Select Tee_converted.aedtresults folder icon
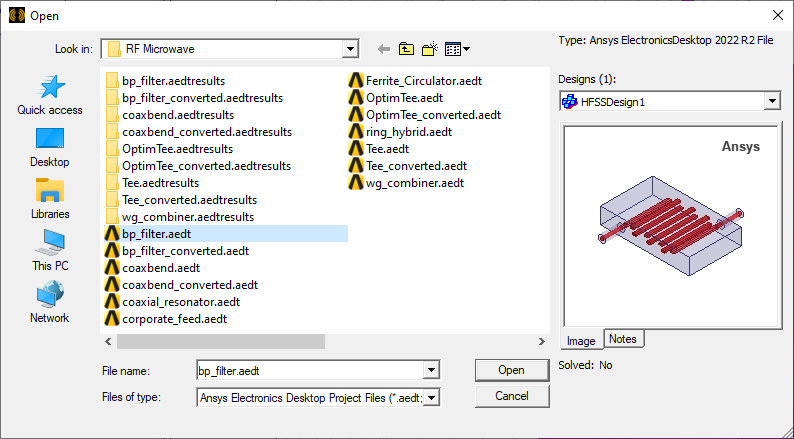This screenshot has height=439, width=794. pos(112,200)
